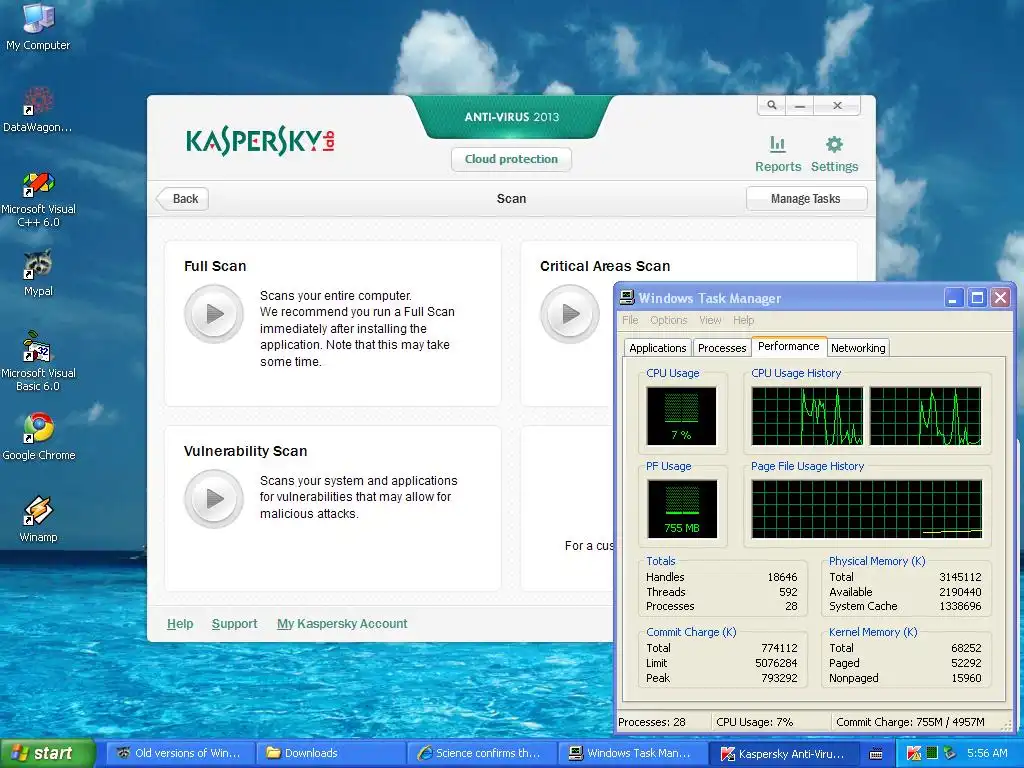This screenshot has height=768, width=1024.
Task: Switch to Science confirms taskbar item
Action: [x=482, y=753]
